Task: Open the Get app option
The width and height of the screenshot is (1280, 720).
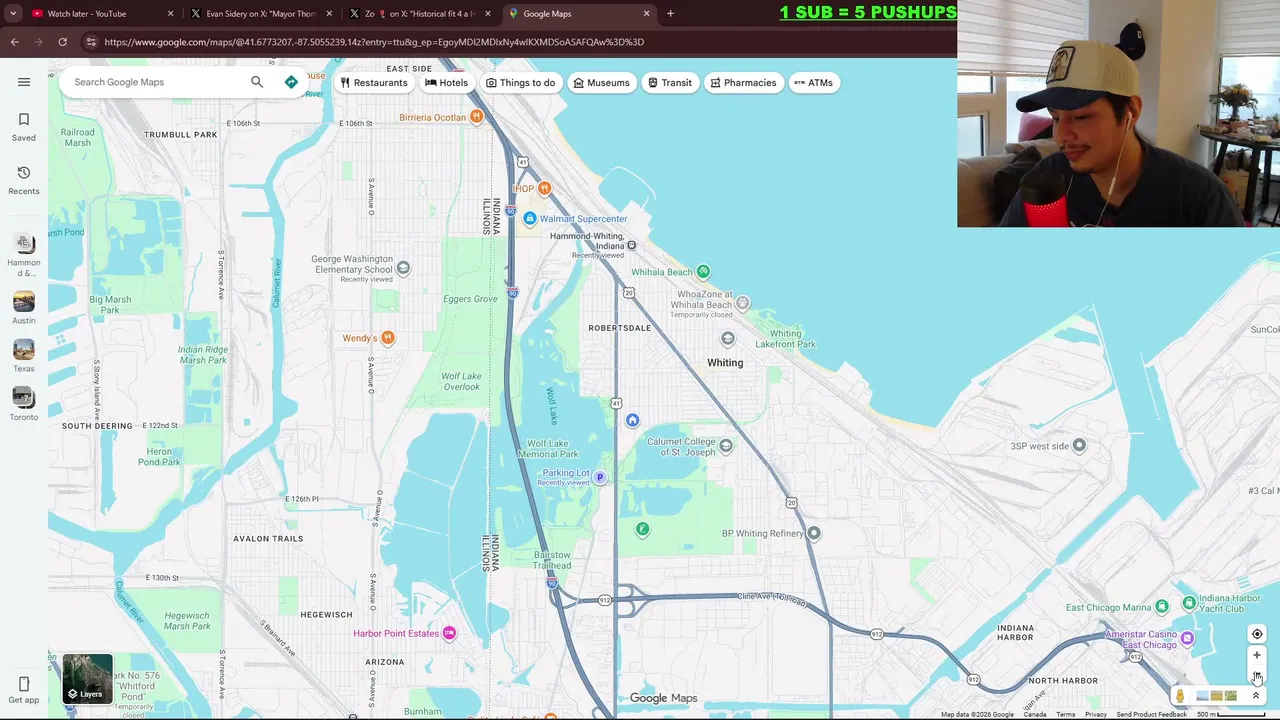Action: tap(24, 690)
